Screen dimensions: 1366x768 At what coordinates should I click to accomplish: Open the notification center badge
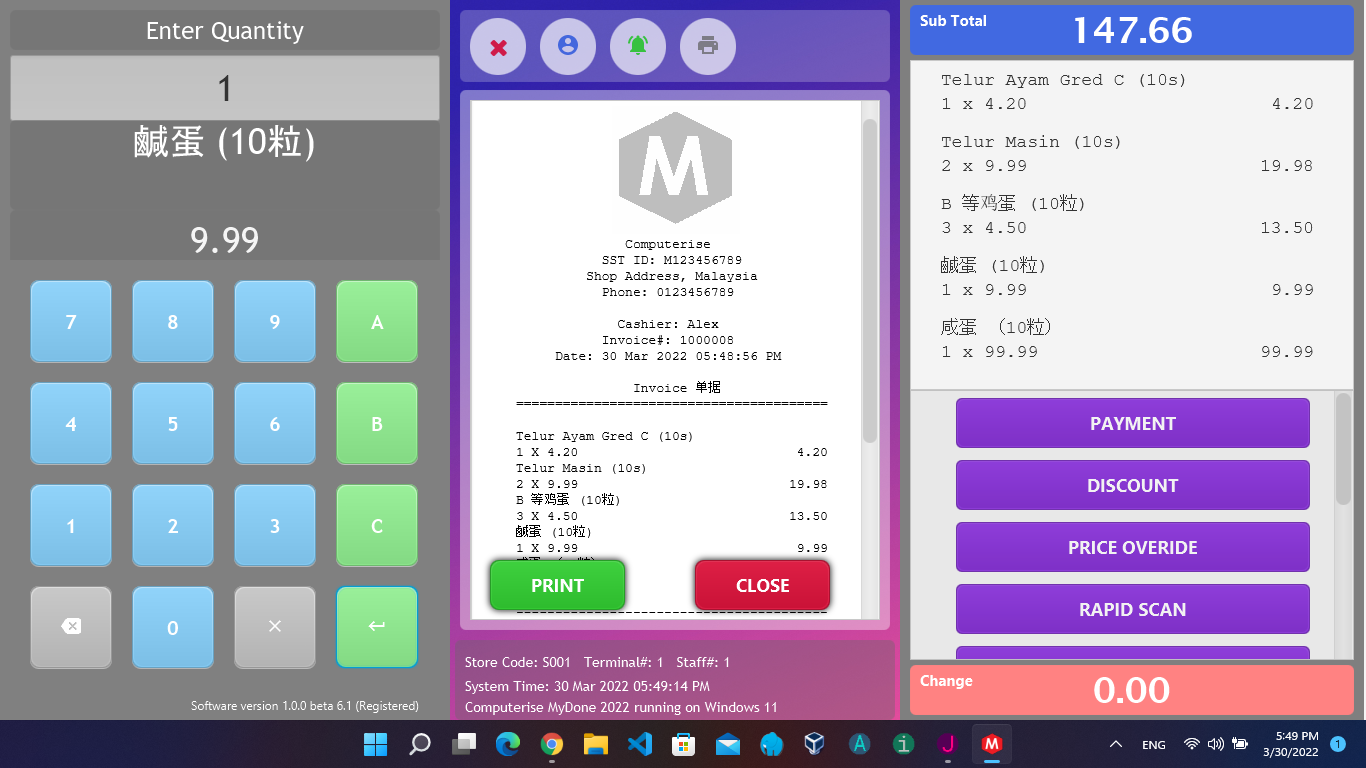coord(1338,744)
